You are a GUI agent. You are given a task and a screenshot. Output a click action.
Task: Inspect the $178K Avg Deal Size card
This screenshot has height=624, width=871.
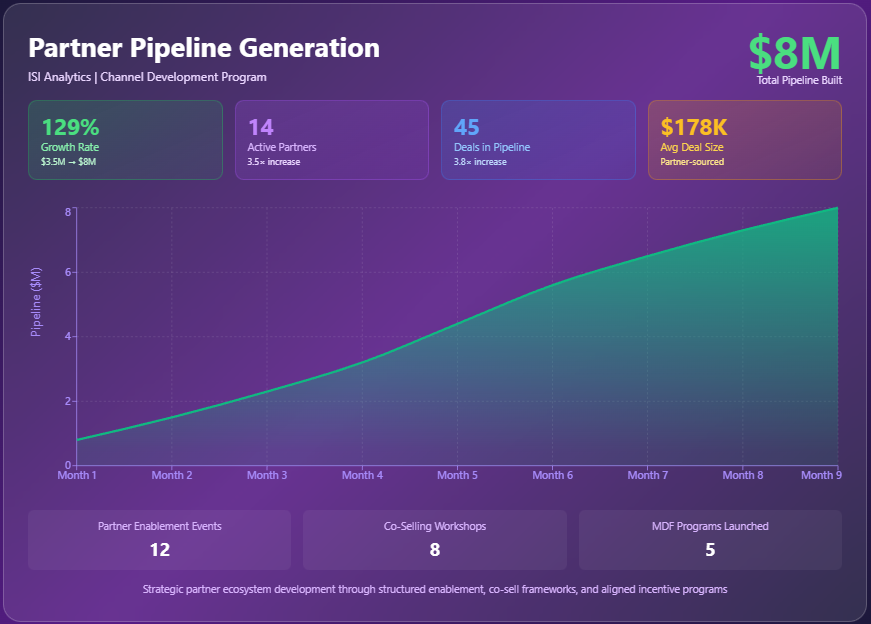[x=744, y=140]
